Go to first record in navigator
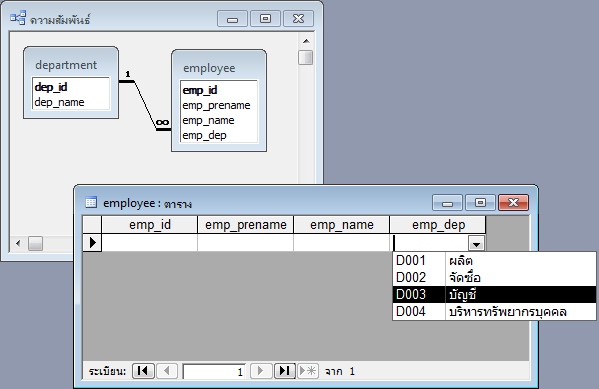599x389 pixels. (x=143, y=371)
